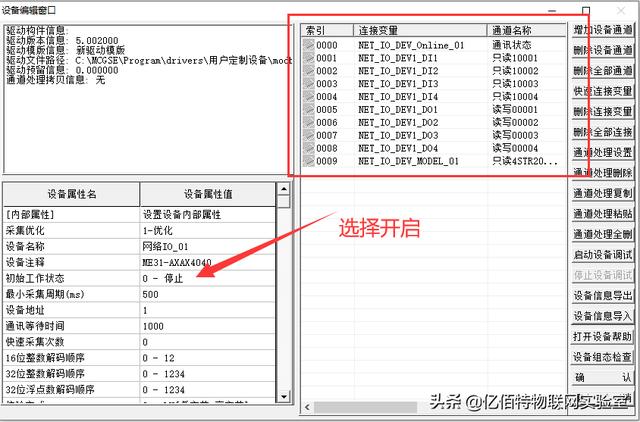Click property name 初始工作状态

coord(35,278)
